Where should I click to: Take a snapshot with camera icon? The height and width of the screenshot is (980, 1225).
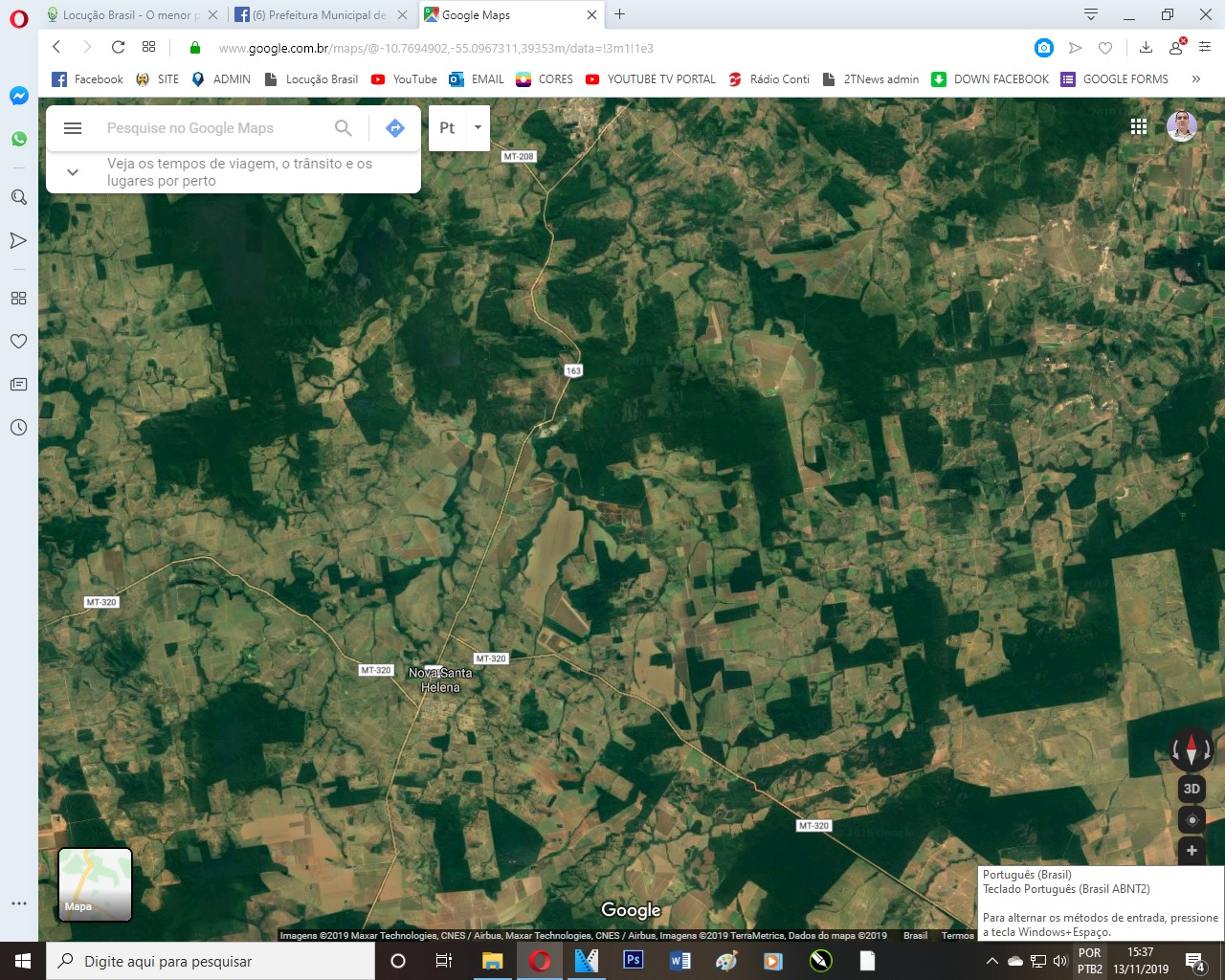coord(1044,47)
